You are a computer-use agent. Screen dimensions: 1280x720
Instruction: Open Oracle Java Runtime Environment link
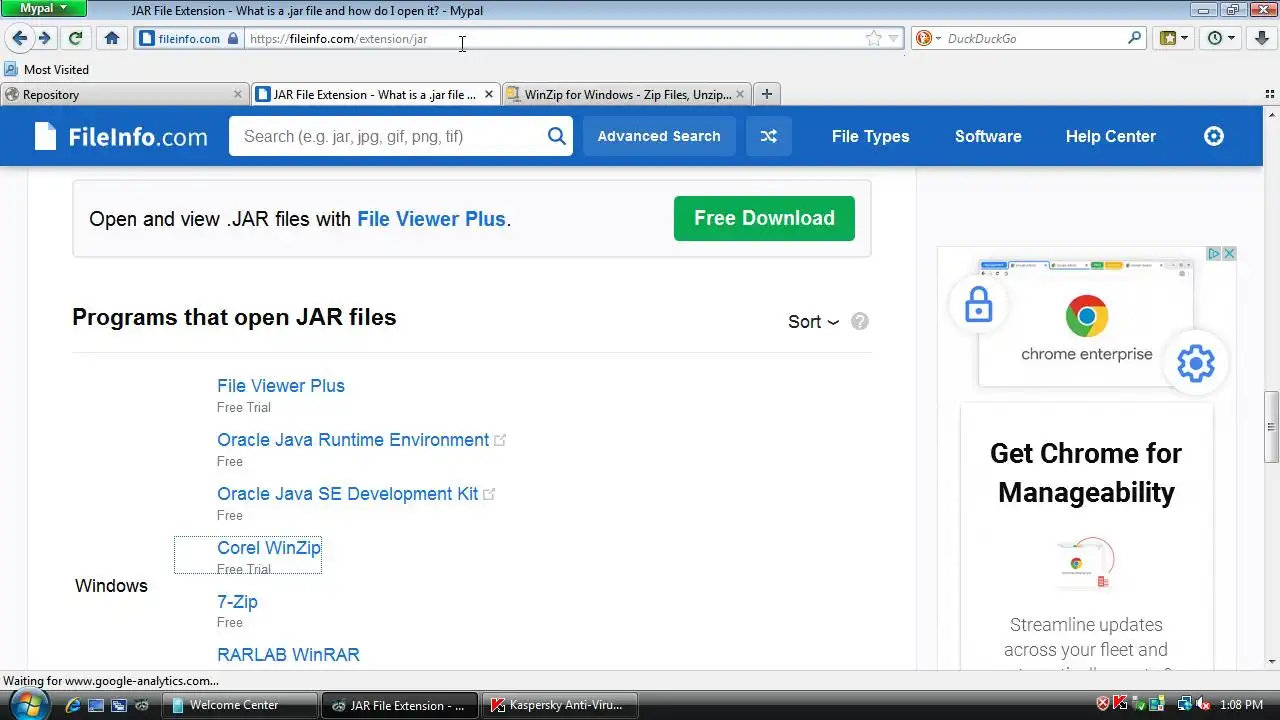[353, 440]
